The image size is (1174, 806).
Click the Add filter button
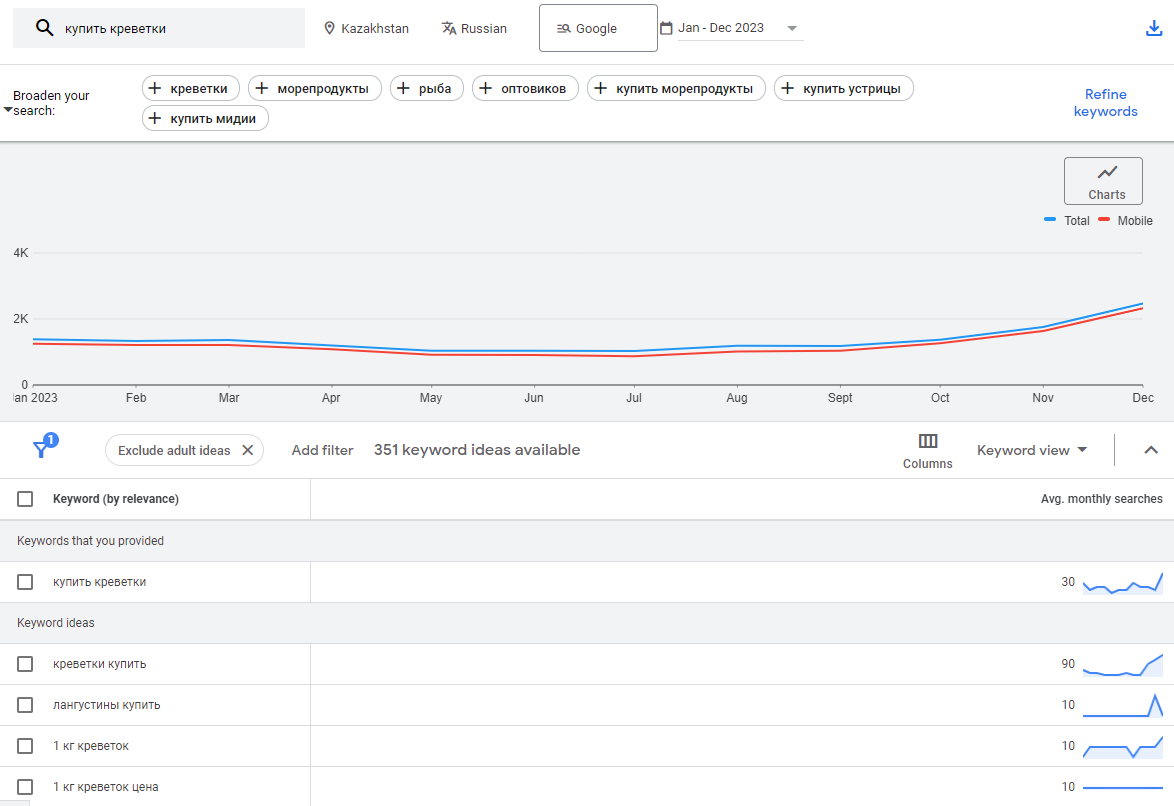[322, 450]
